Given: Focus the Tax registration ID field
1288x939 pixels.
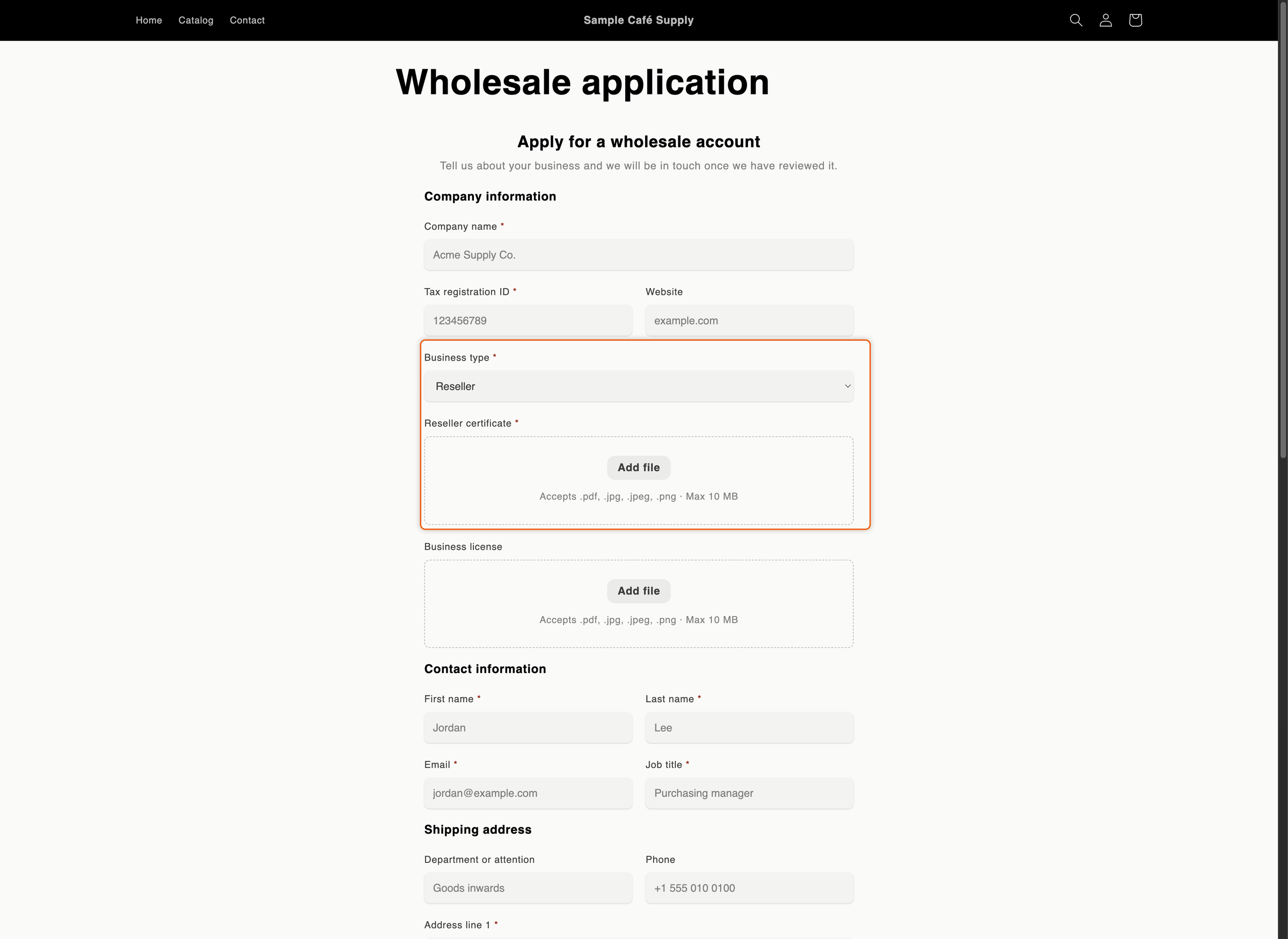Looking at the screenshot, I should 528,320.
